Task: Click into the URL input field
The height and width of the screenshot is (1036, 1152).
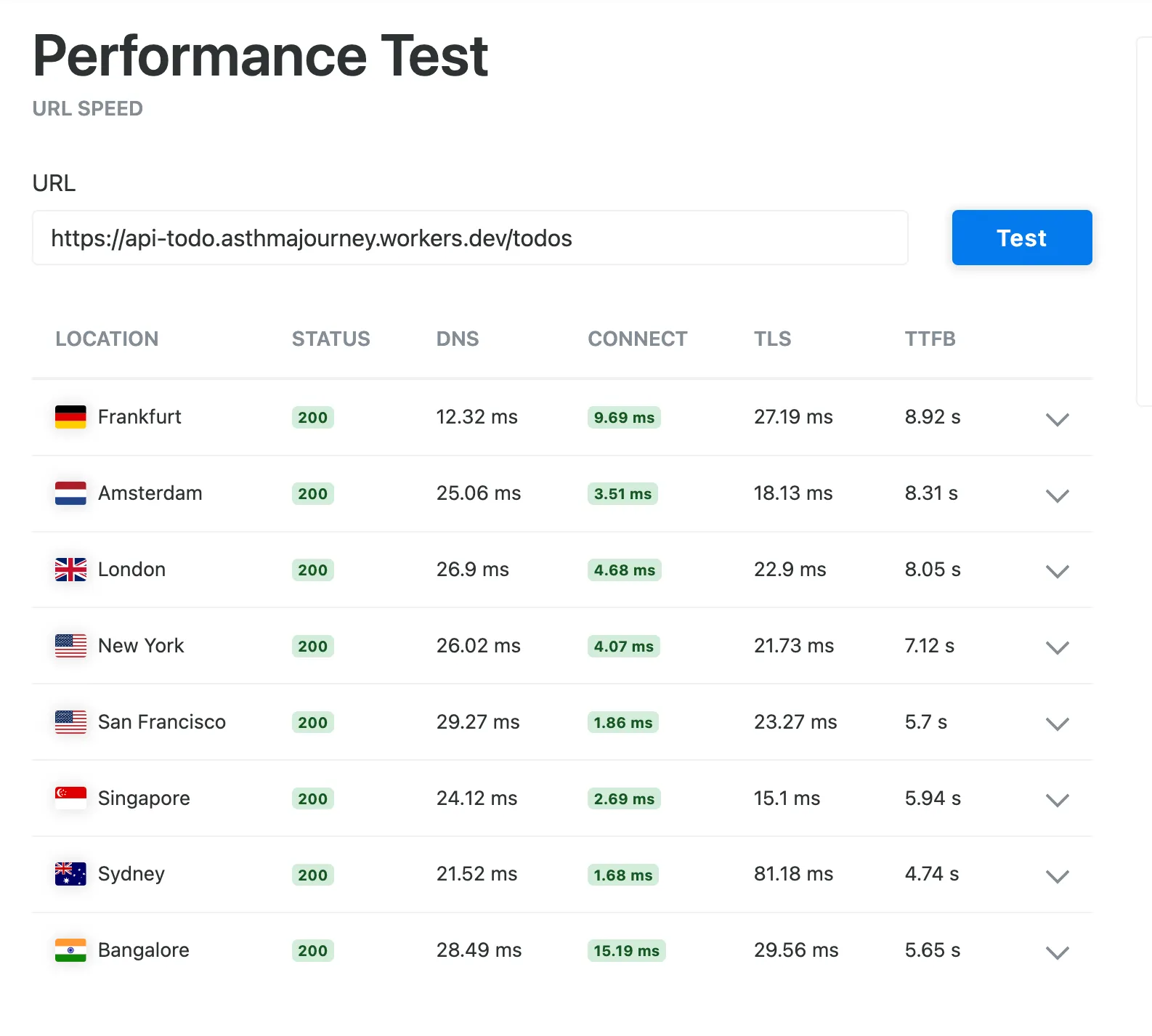Action: click(470, 238)
